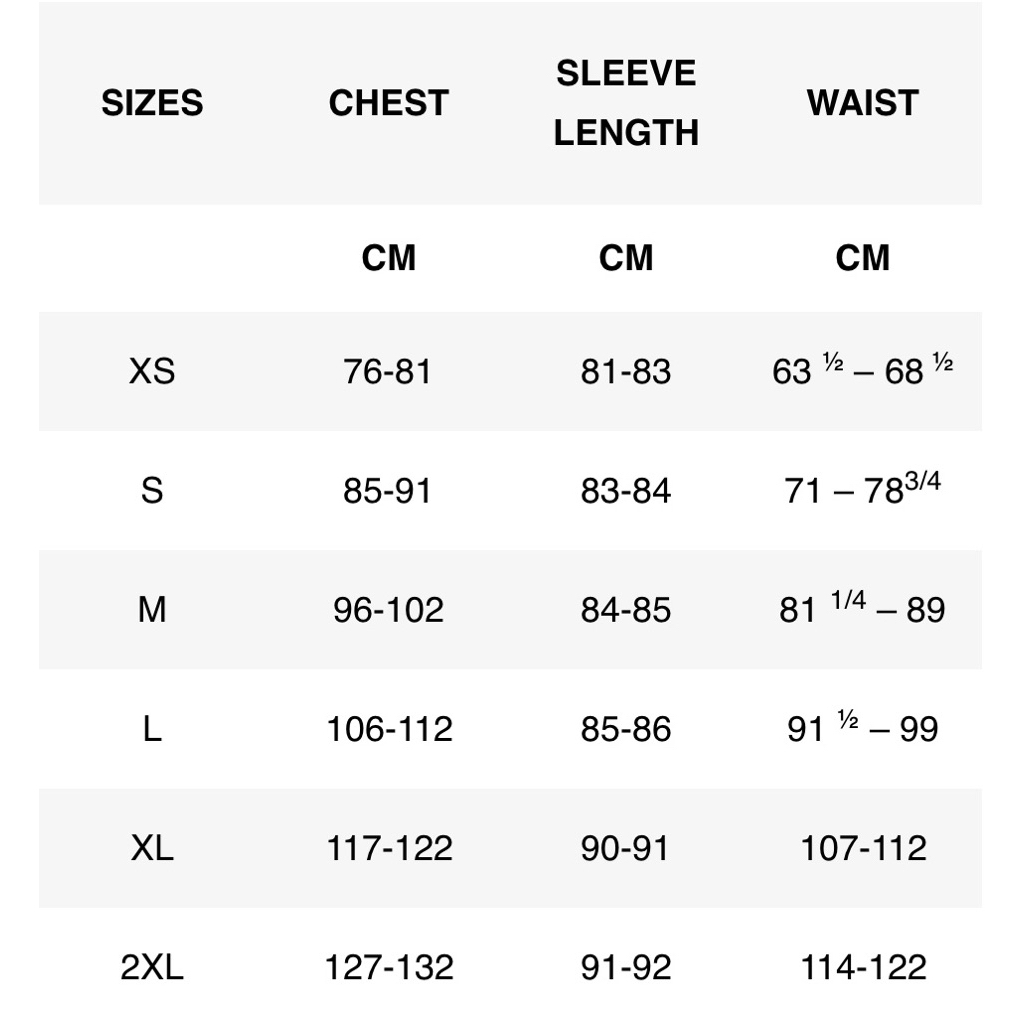This screenshot has height=1024, width=1024.
Task: Select the 2XL size label
Action: [x=152, y=967]
